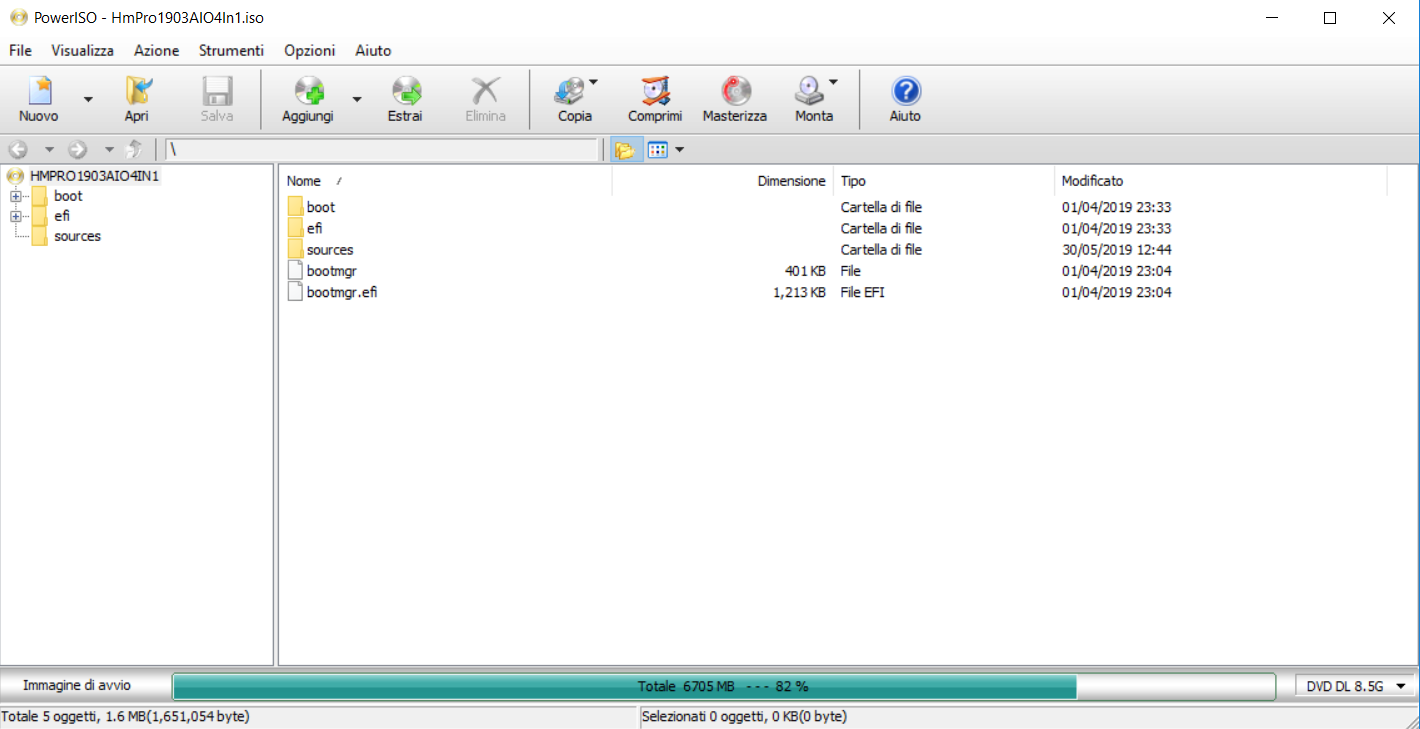Click the boot folder icon in list
Image resolution: width=1420 pixels, height=729 pixels.
tap(295, 207)
